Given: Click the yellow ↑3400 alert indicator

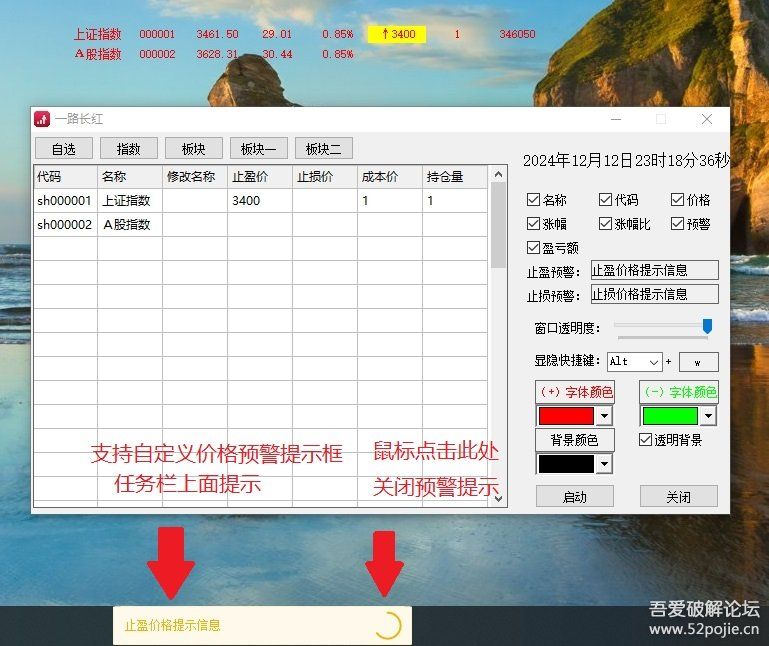Looking at the screenshot, I should (x=397, y=34).
